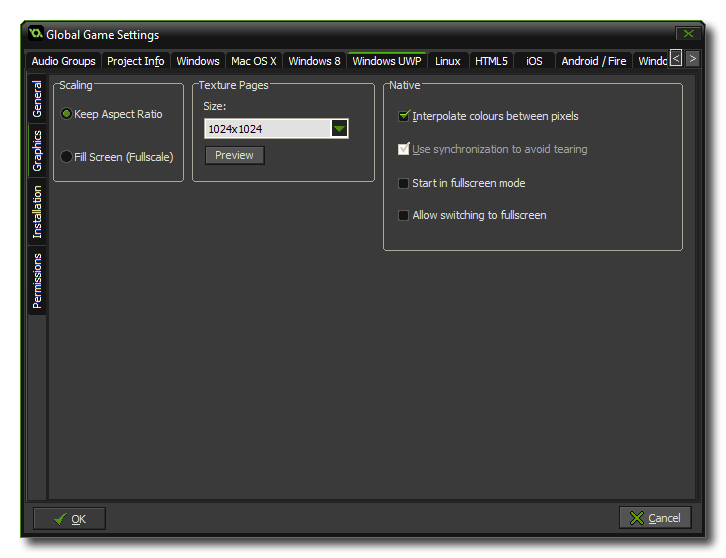Confirm settings with the OK button
726x558 pixels.
pos(69,518)
